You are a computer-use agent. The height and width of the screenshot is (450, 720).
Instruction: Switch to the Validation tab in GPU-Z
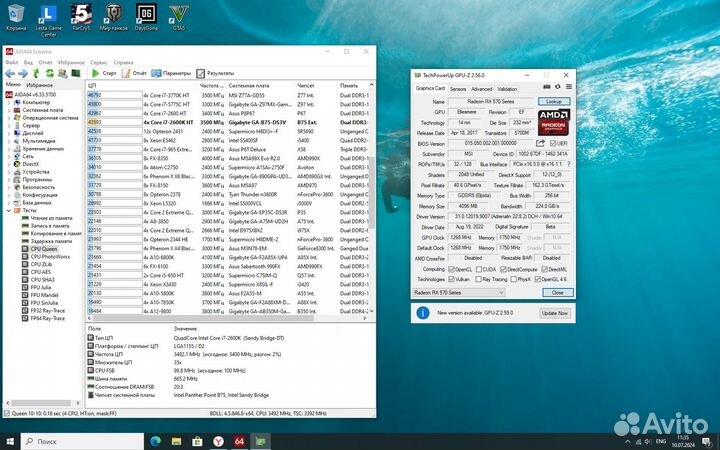[507, 89]
